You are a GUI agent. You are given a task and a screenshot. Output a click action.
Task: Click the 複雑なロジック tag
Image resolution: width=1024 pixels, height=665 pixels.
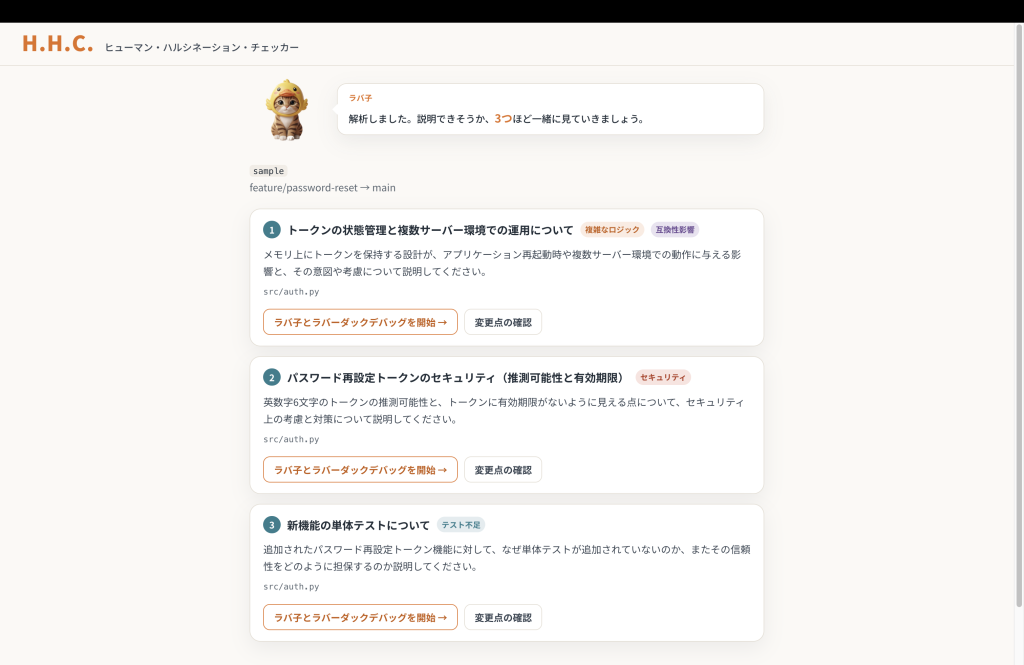point(612,230)
